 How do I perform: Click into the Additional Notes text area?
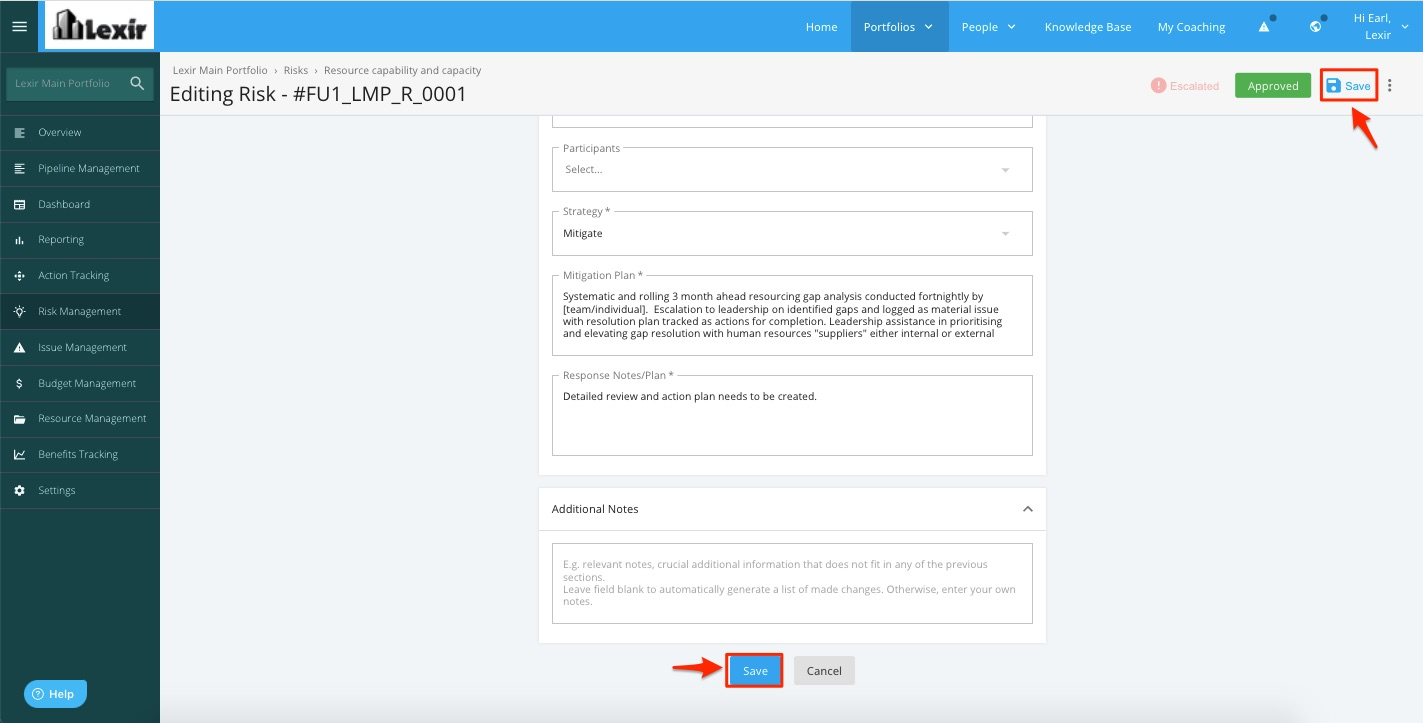(x=792, y=583)
